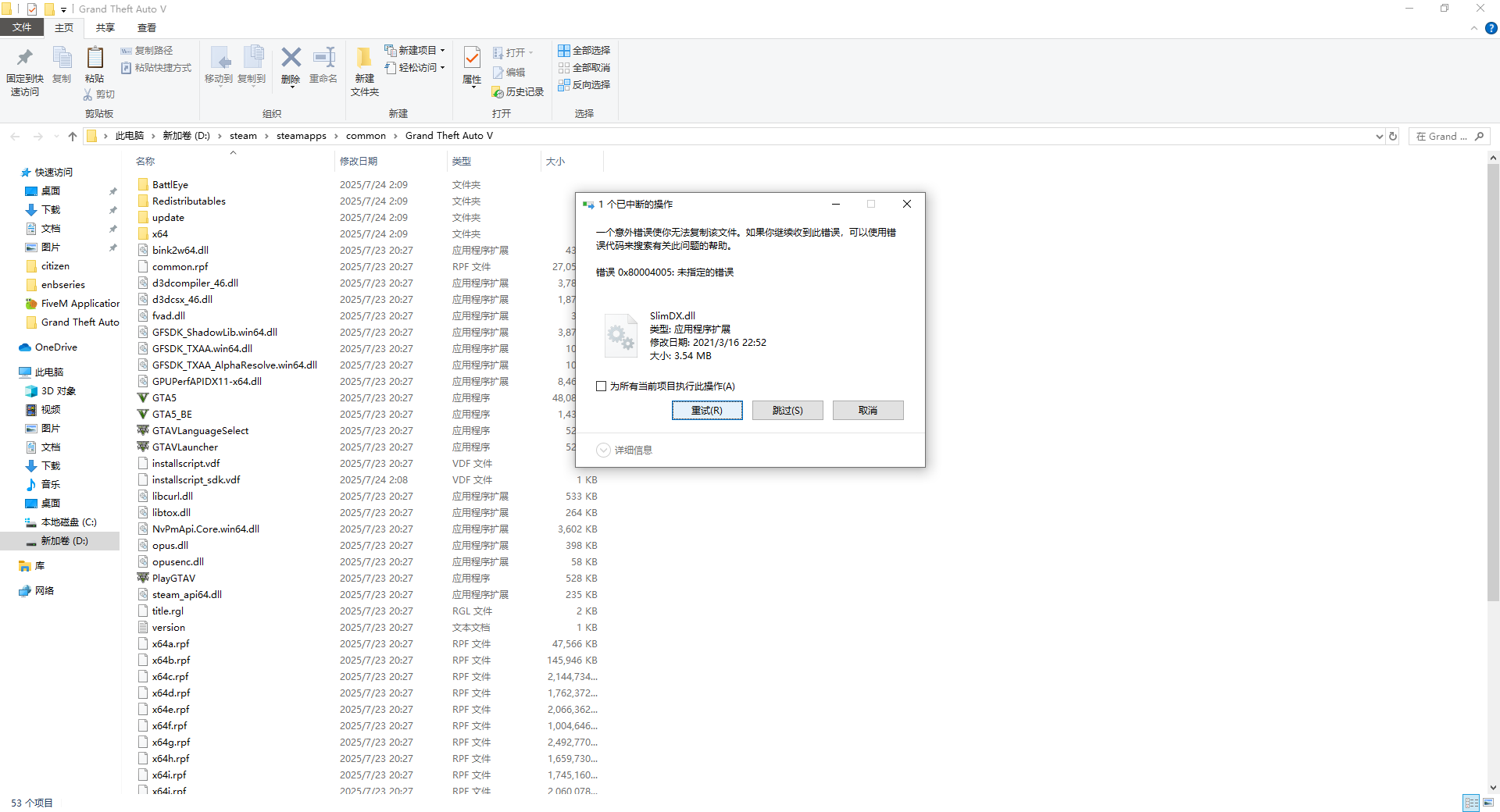The image size is (1500, 812).
Task: Select the GTAVLauncher file
Action: click(x=184, y=447)
